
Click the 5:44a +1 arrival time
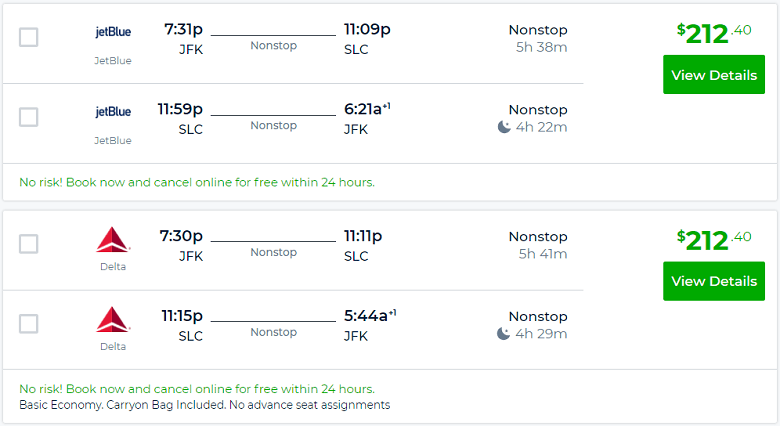[370, 316]
